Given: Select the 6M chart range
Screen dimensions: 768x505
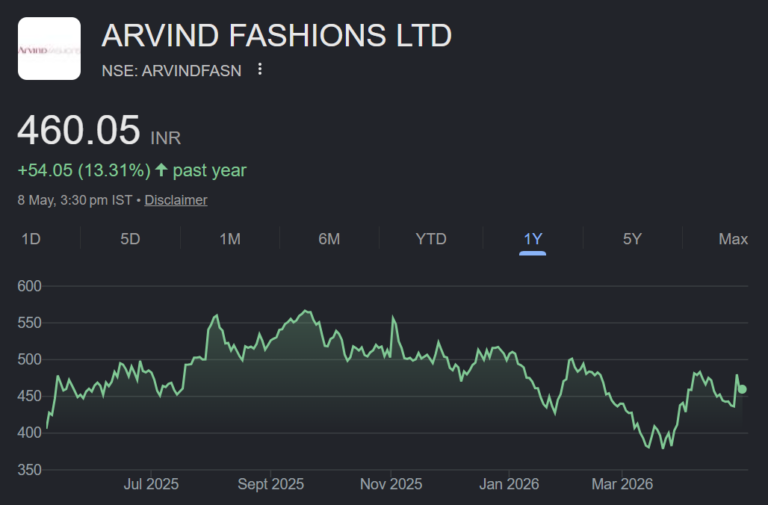Looking at the screenshot, I should point(329,239).
